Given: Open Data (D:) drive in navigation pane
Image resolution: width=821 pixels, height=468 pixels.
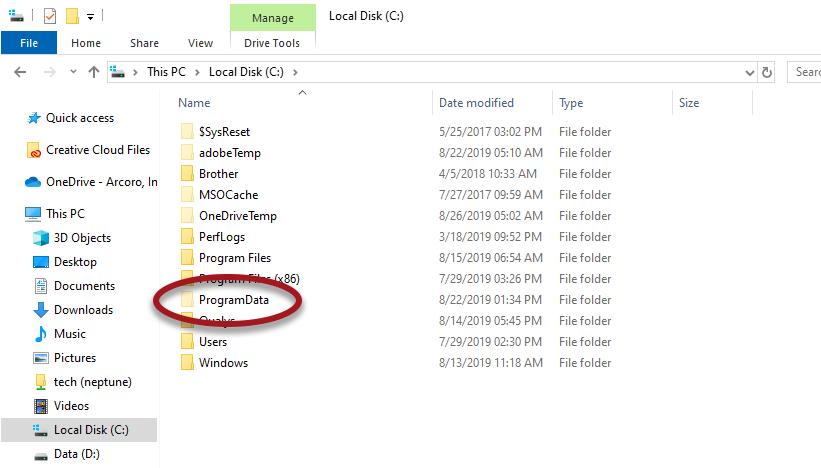Looking at the screenshot, I should [76, 454].
